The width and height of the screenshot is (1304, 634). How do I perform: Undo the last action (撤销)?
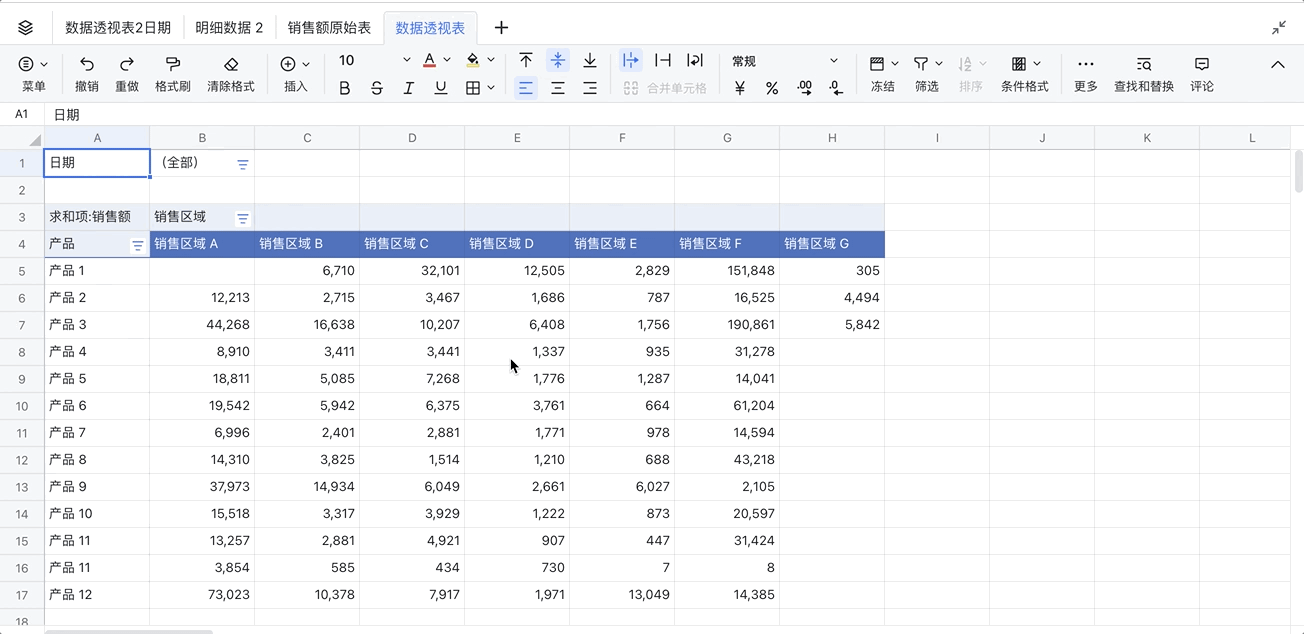(87, 74)
